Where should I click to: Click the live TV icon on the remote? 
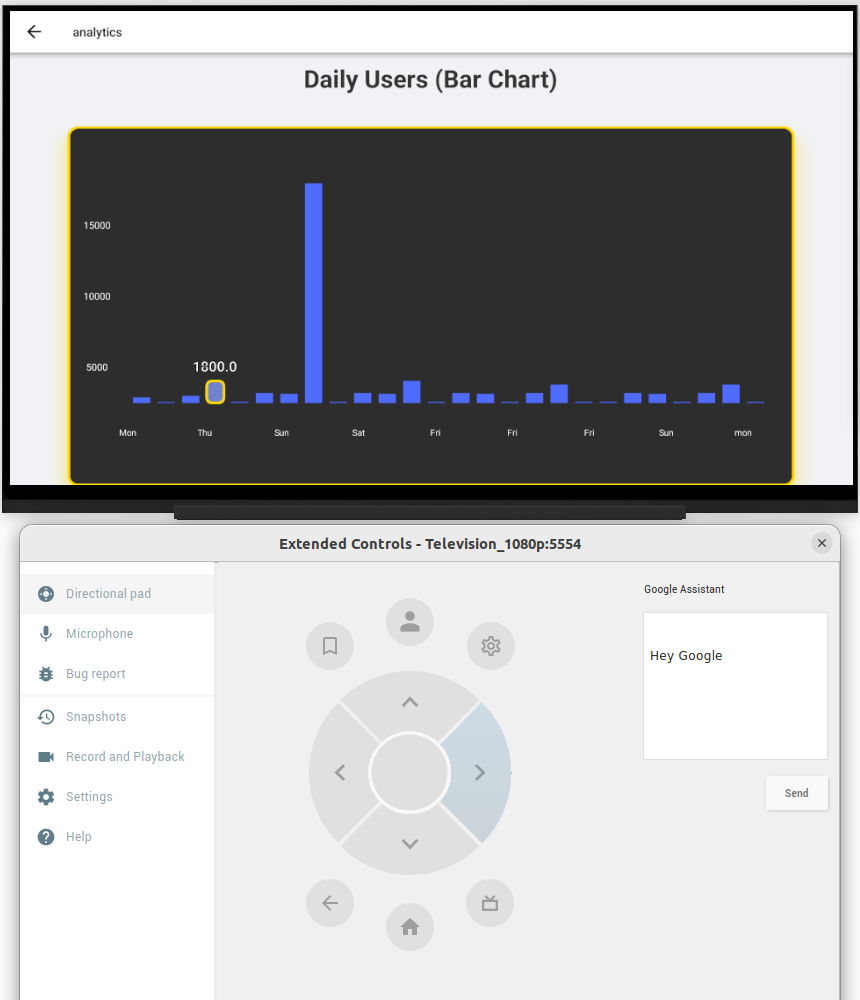pyautogui.click(x=490, y=902)
